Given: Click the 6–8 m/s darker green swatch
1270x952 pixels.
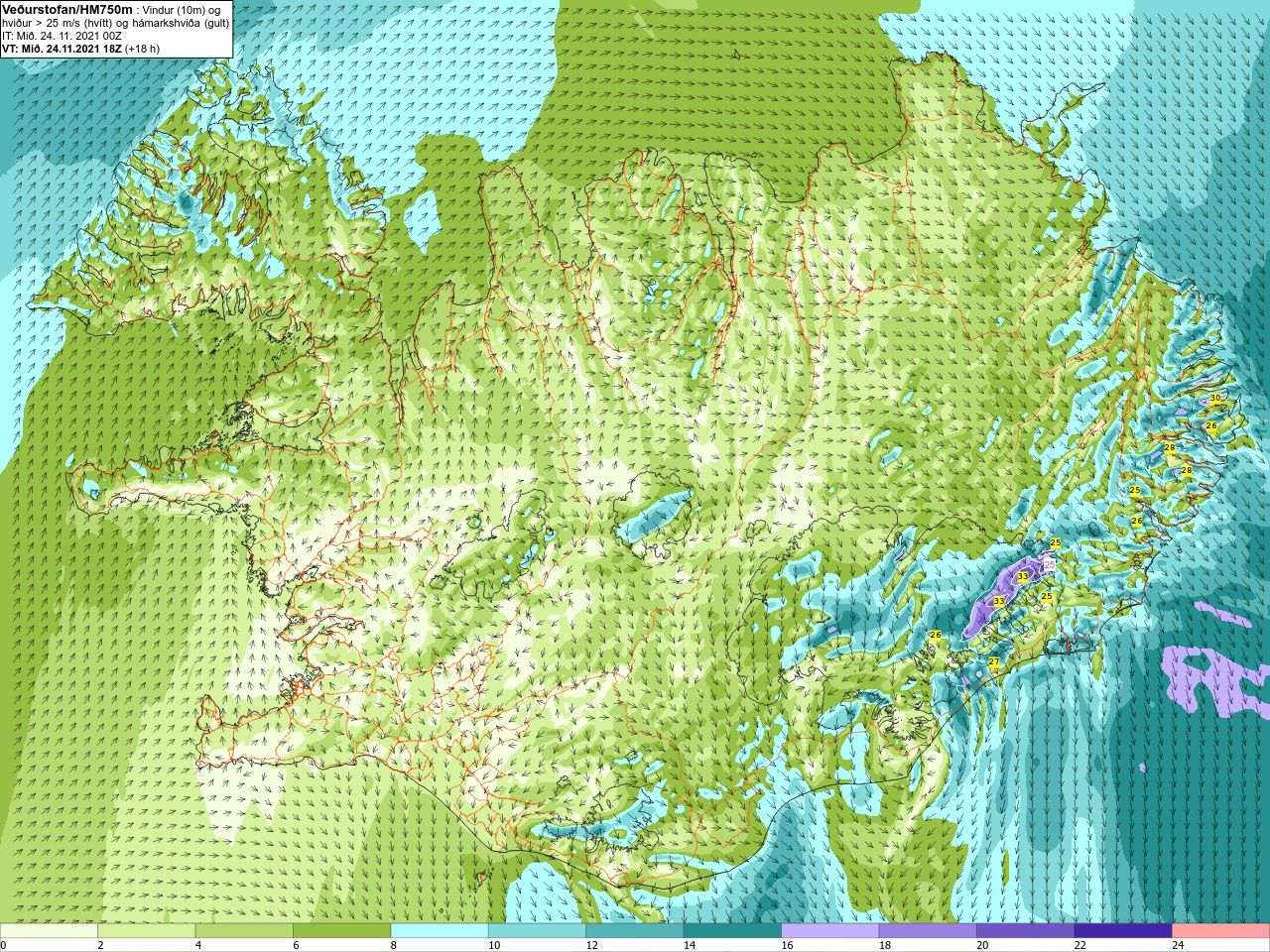Looking at the screenshot, I should point(342,930).
